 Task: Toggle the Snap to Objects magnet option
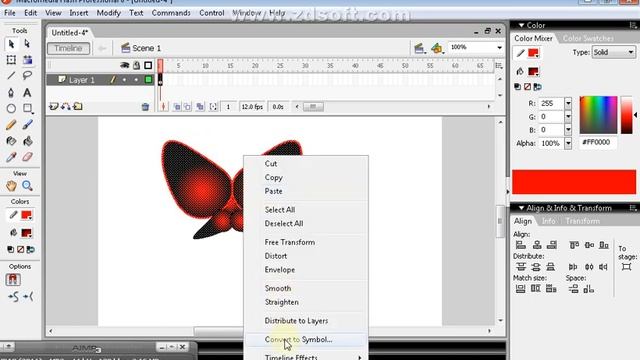(13, 280)
